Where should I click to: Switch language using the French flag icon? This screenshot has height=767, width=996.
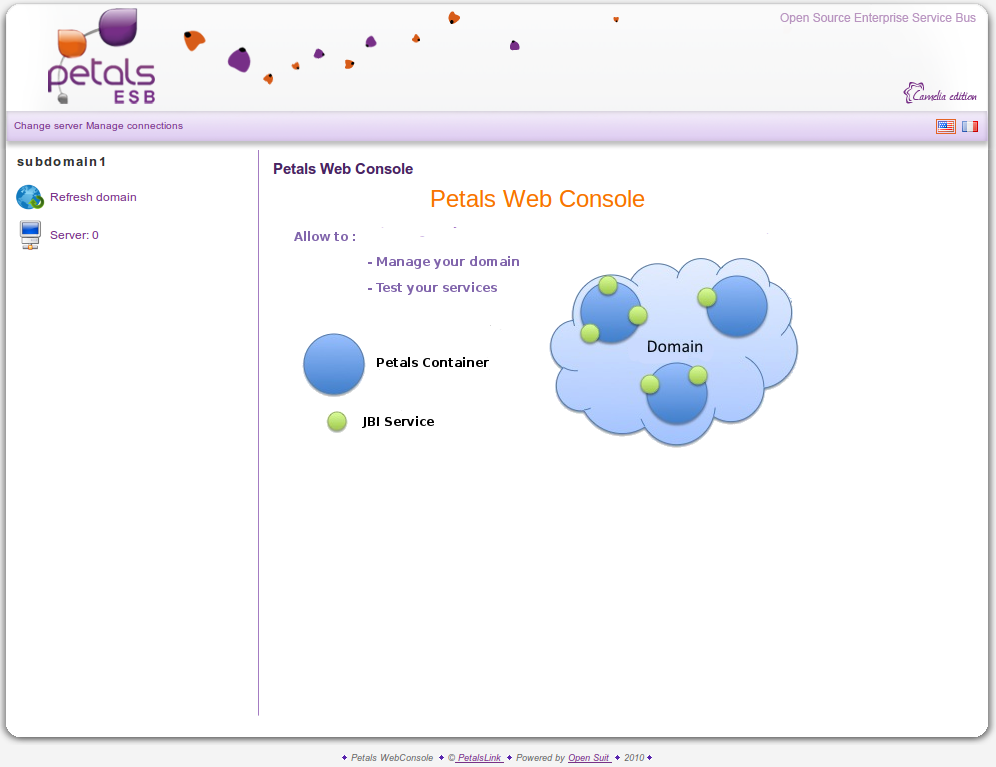coord(970,126)
